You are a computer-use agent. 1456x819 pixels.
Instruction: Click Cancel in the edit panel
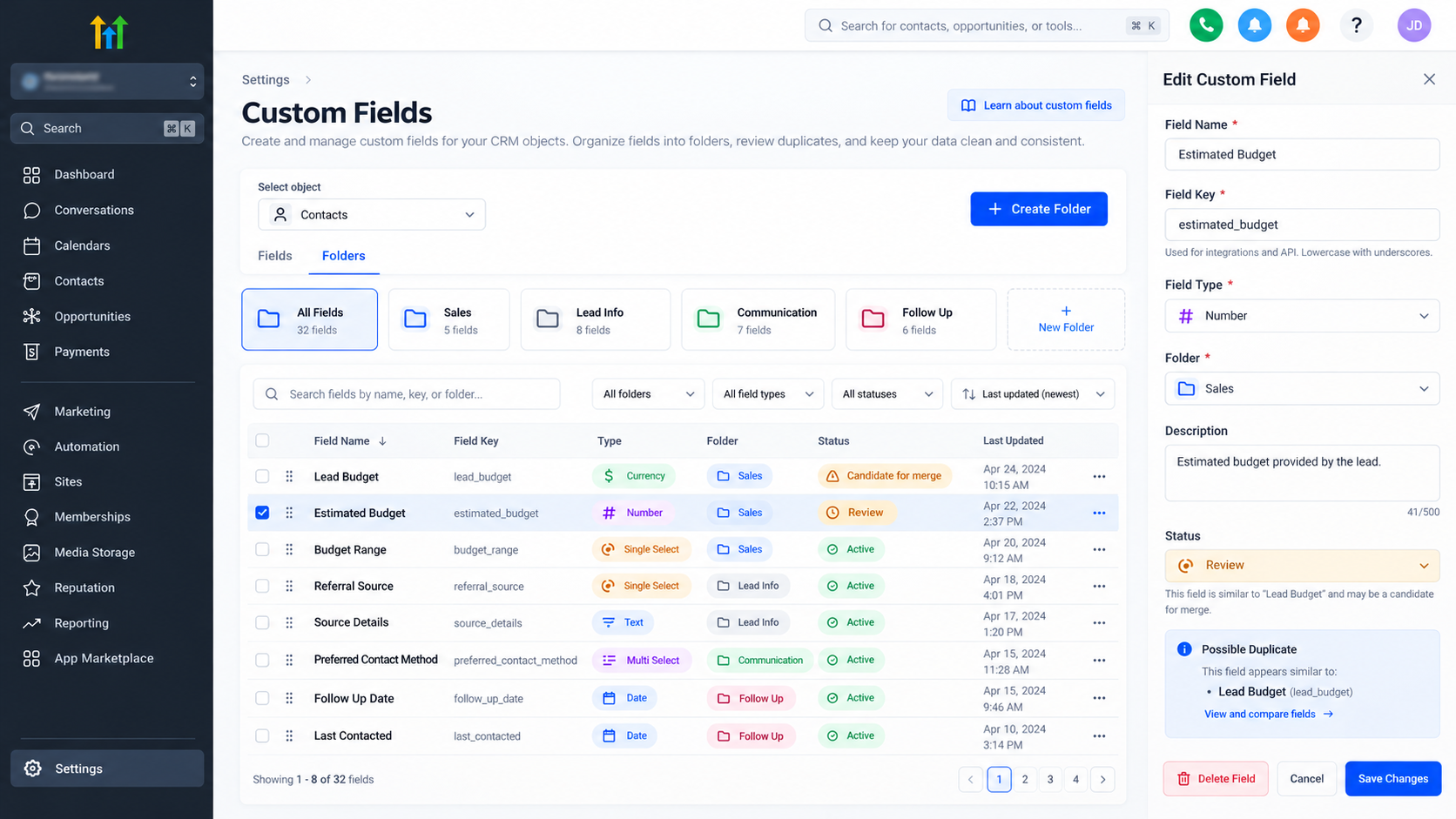pos(1306,779)
